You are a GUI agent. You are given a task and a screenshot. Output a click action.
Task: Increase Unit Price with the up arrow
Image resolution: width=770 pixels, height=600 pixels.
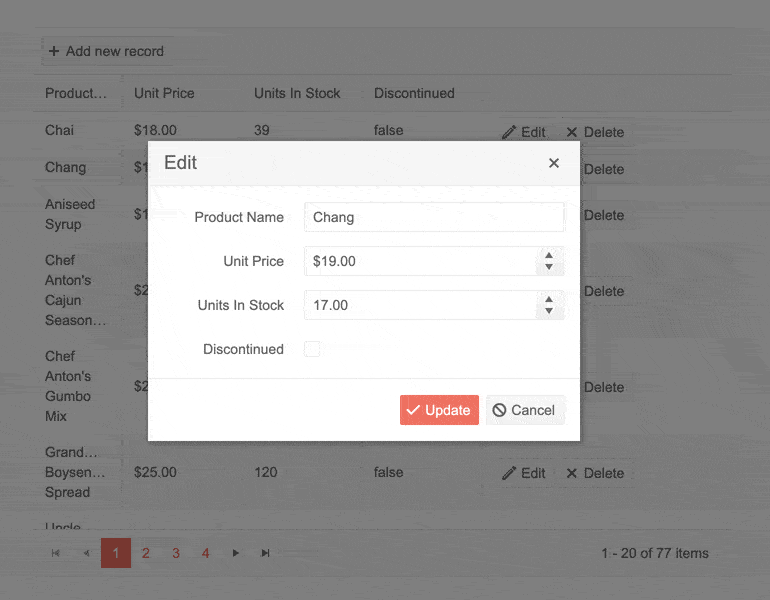point(548,255)
